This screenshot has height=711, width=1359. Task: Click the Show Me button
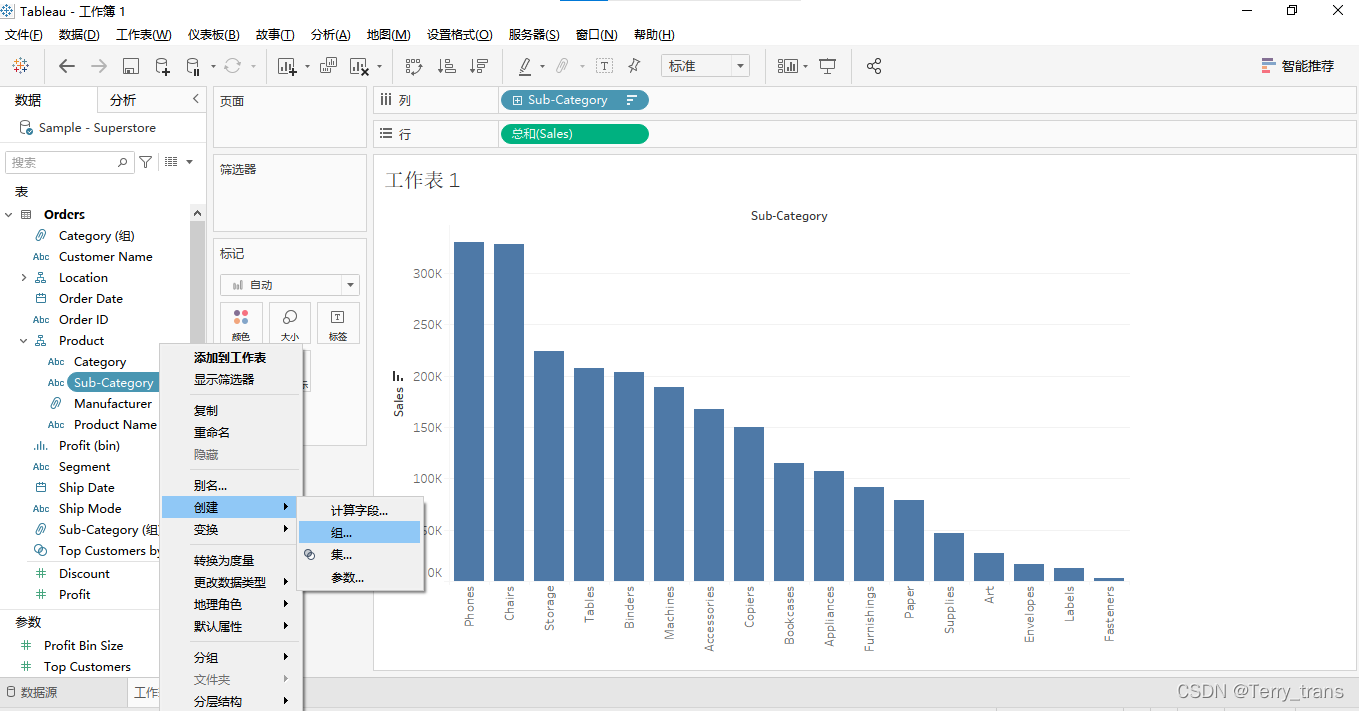[x=1298, y=66]
